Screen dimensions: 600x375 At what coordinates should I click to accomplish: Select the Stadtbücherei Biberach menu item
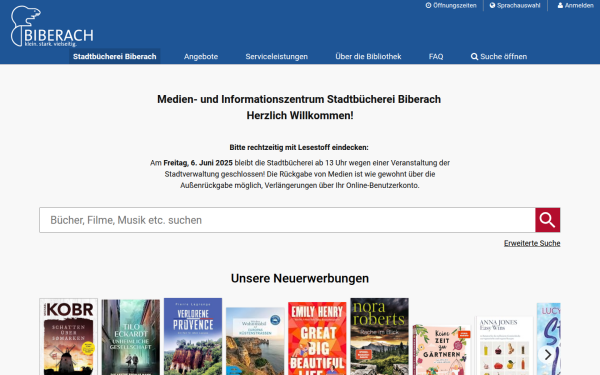[x=114, y=56]
